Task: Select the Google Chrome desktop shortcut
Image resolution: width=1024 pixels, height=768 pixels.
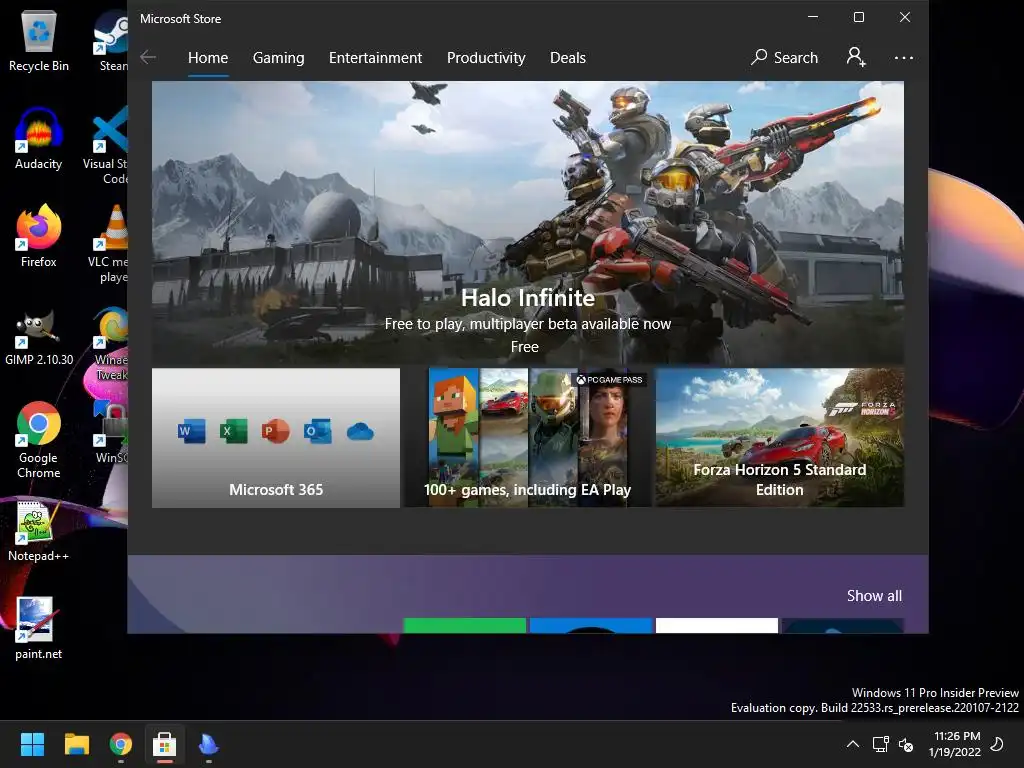Action: click(39, 440)
